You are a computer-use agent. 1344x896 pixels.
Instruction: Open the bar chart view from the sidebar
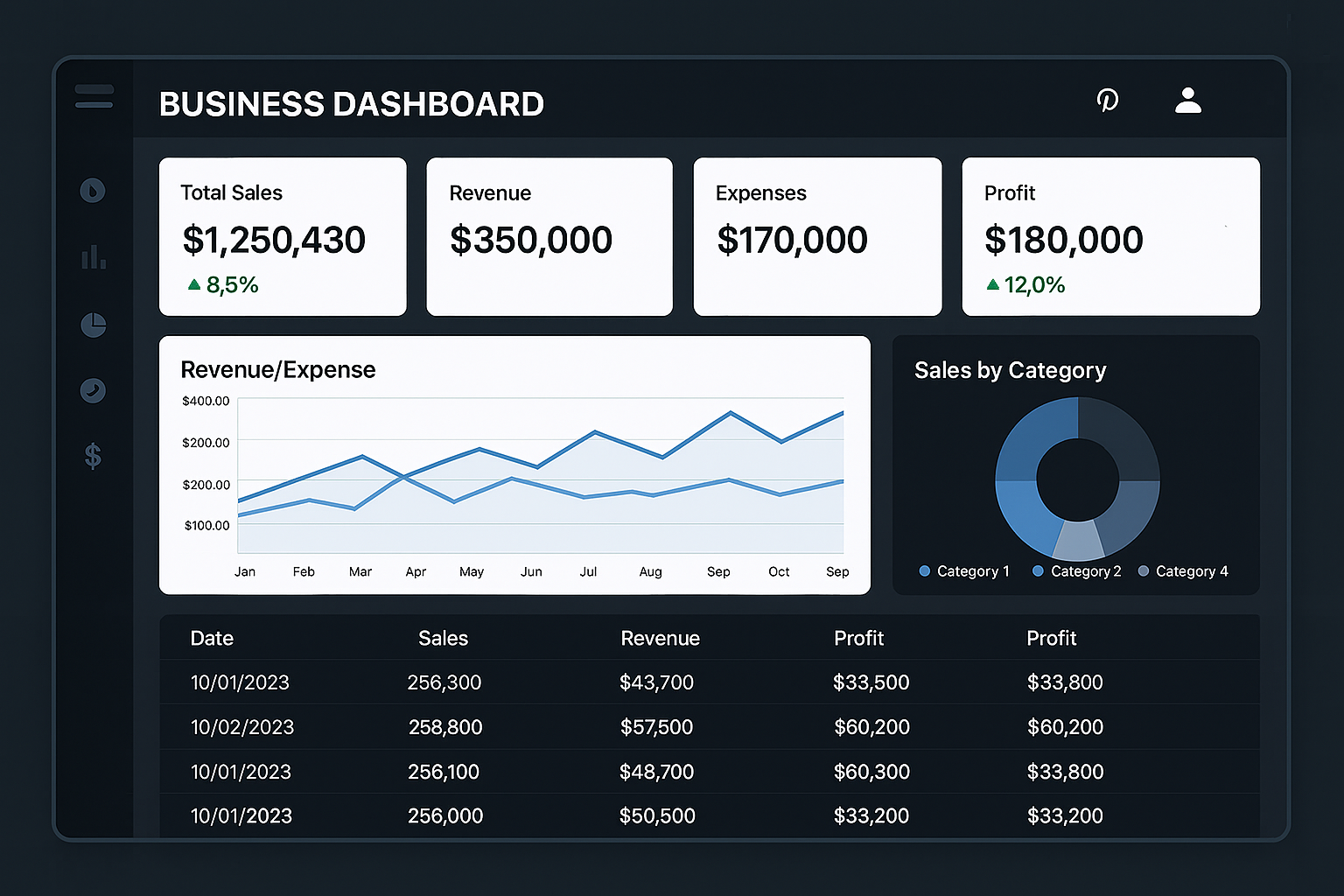tap(93, 256)
